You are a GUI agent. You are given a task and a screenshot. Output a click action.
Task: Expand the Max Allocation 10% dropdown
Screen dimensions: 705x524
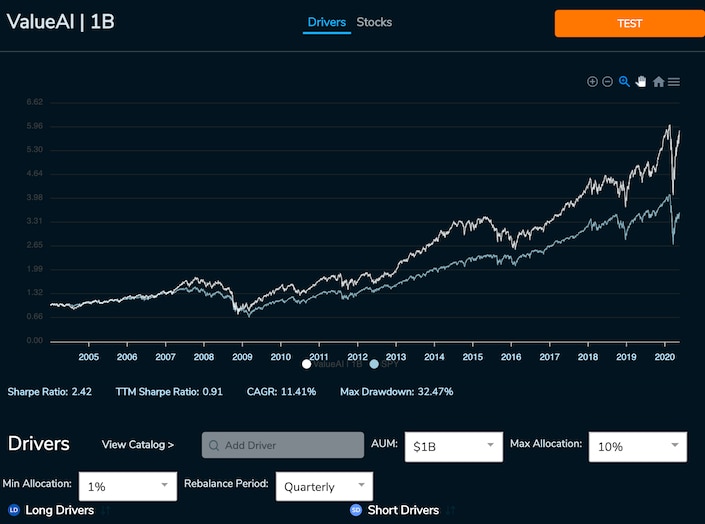638,447
